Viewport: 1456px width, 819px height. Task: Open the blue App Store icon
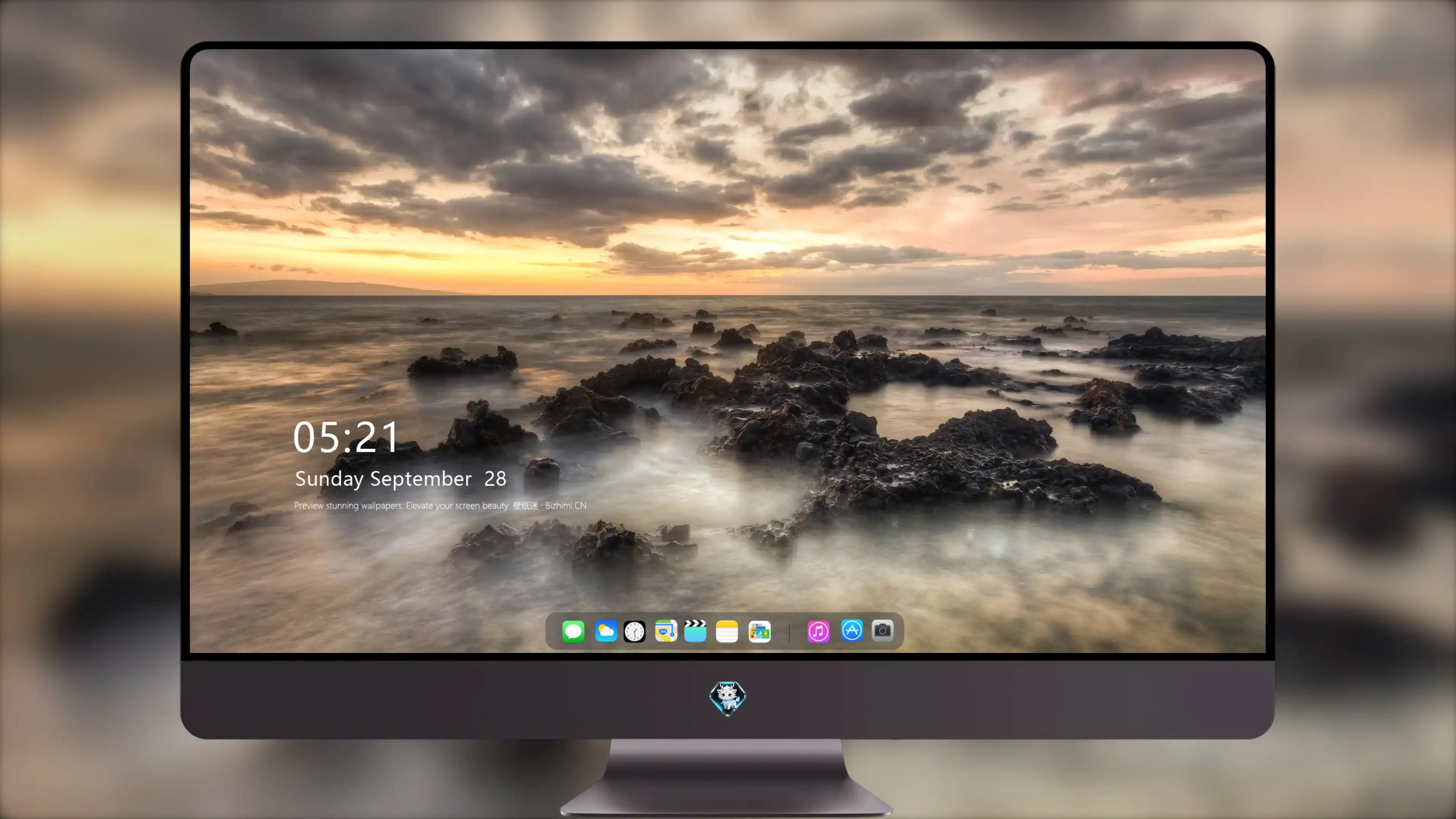[852, 630]
